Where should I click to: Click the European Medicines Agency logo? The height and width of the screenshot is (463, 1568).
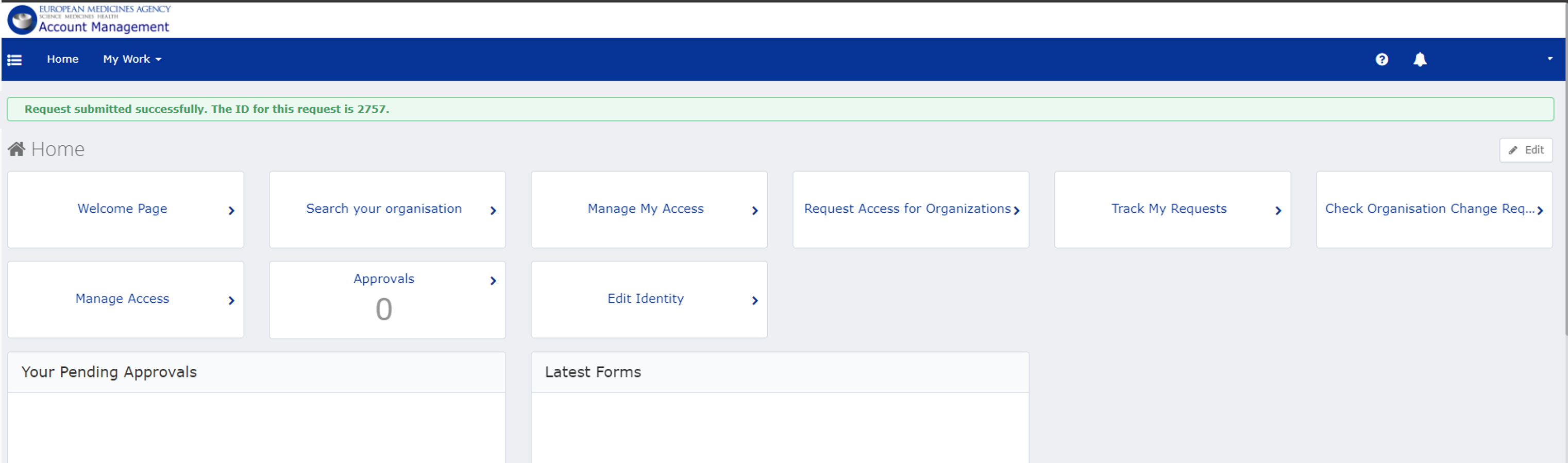23,20
